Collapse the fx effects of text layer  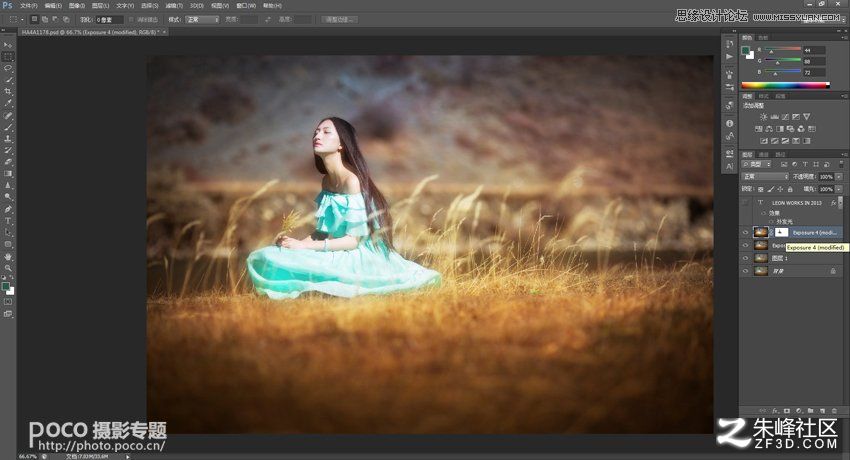[x=840, y=203]
